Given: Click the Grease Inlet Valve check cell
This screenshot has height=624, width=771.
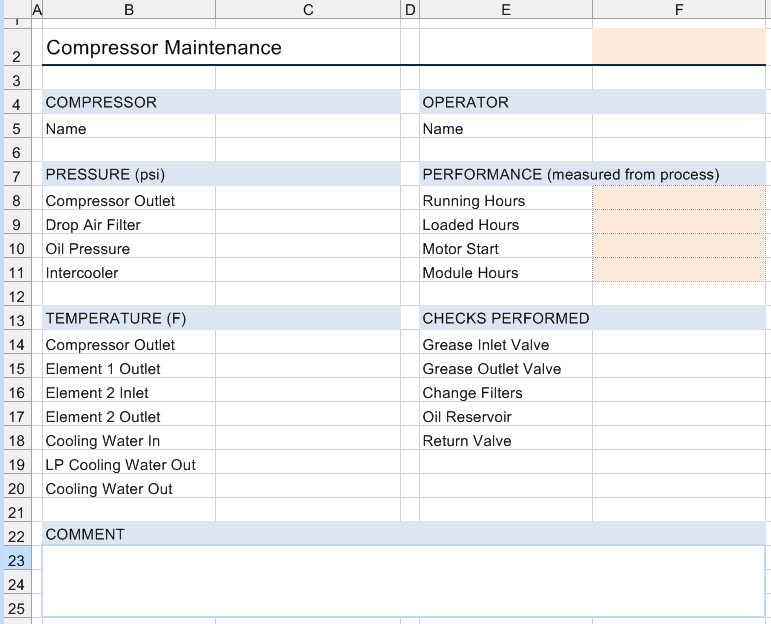Looking at the screenshot, I should coord(679,342).
